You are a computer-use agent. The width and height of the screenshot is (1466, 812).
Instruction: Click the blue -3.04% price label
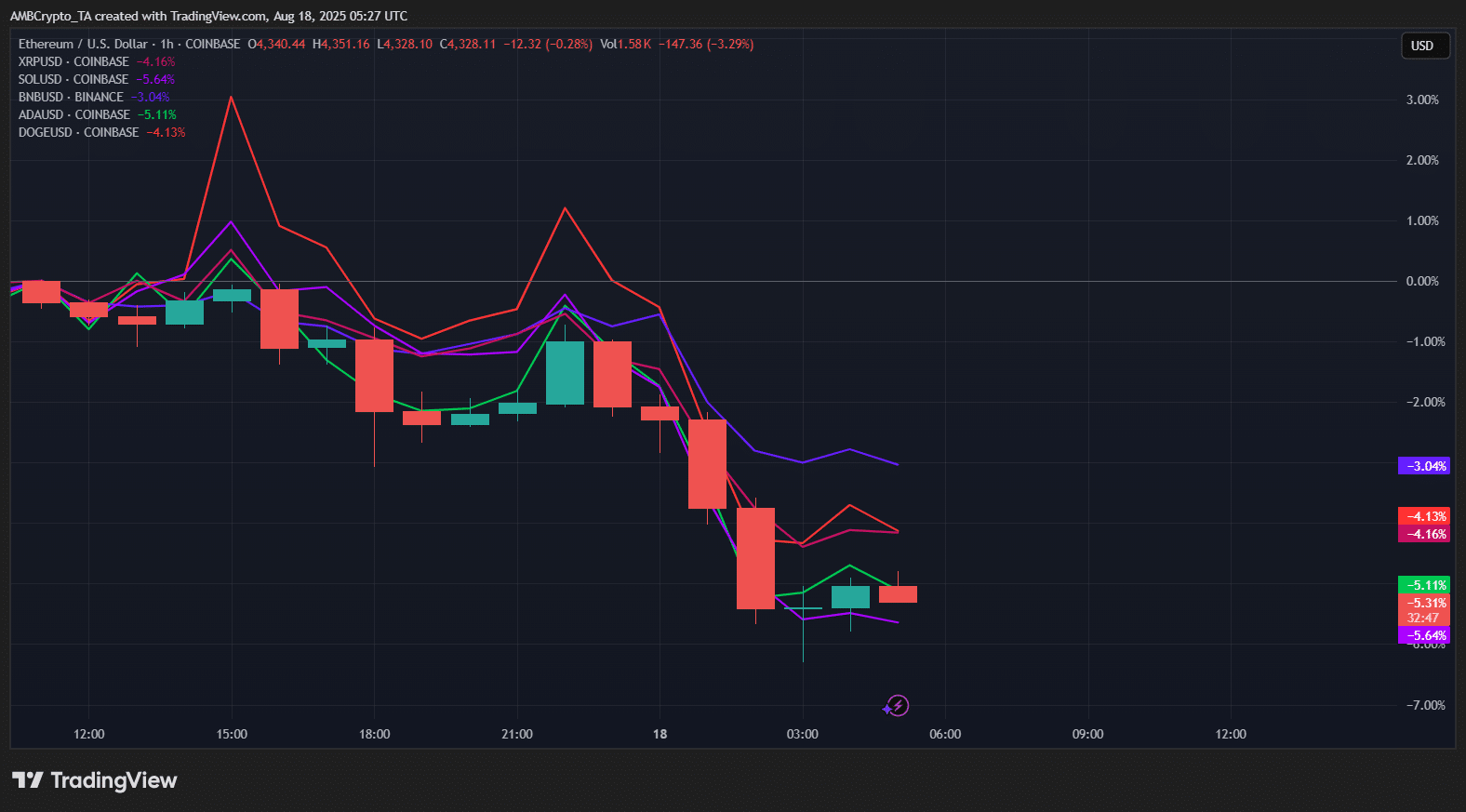1424,466
